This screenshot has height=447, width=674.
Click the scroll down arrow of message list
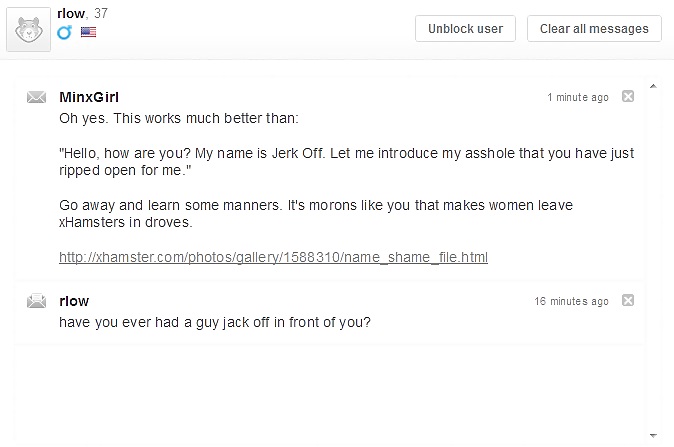(x=653, y=435)
